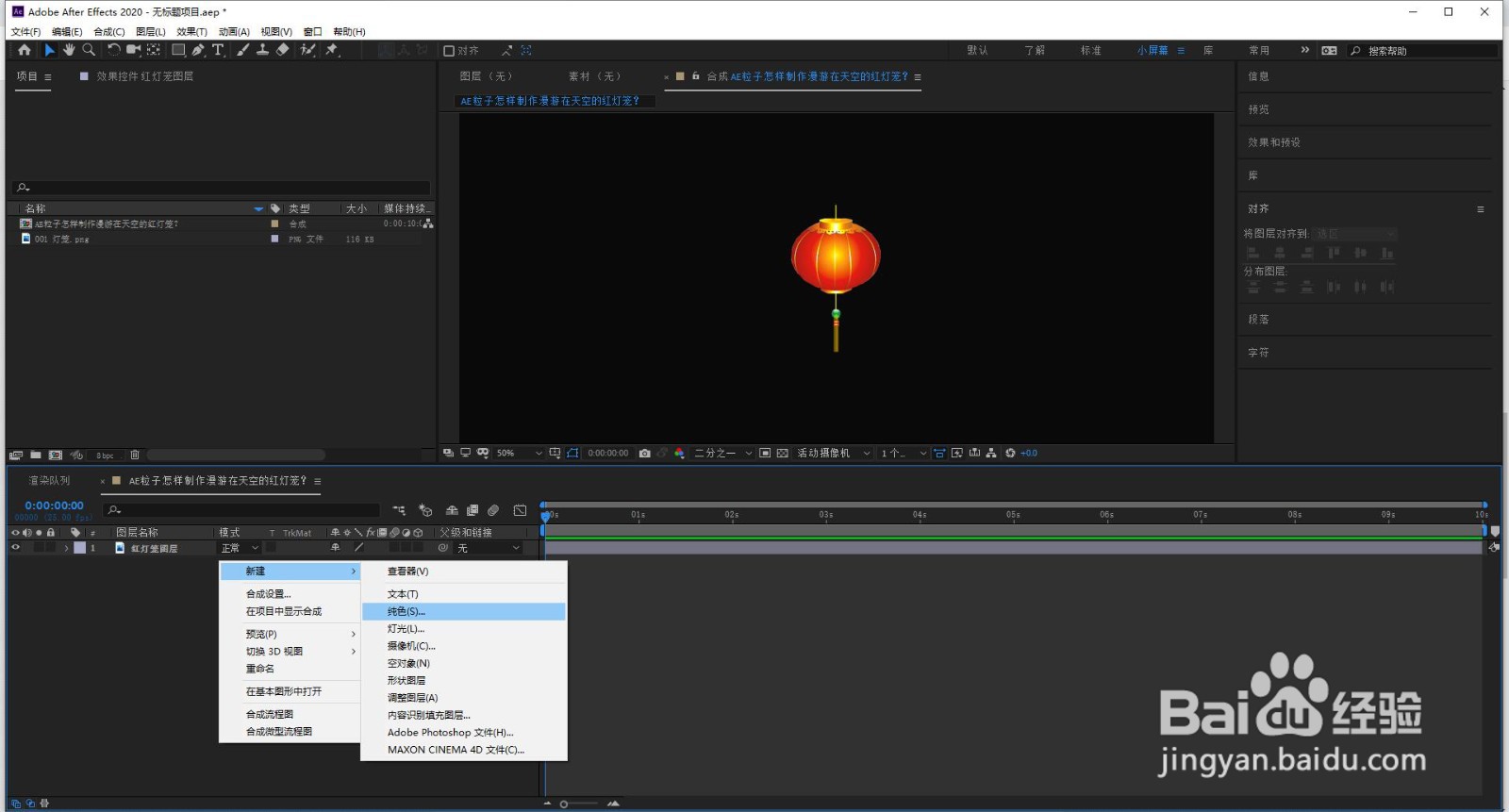Select the Eraser tool
The image size is (1509, 812).
(282, 50)
